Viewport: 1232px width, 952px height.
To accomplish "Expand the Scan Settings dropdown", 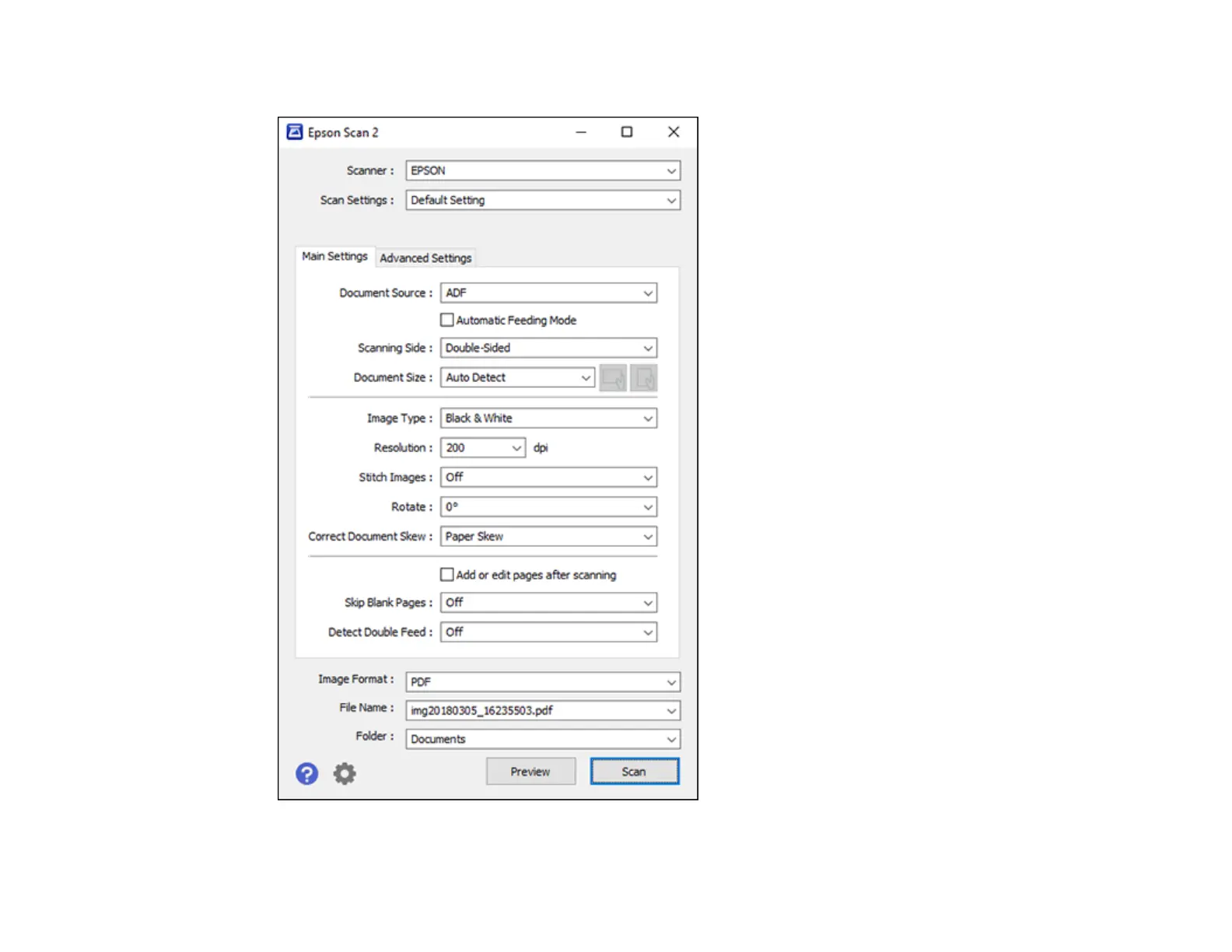I will tap(543, 200).
